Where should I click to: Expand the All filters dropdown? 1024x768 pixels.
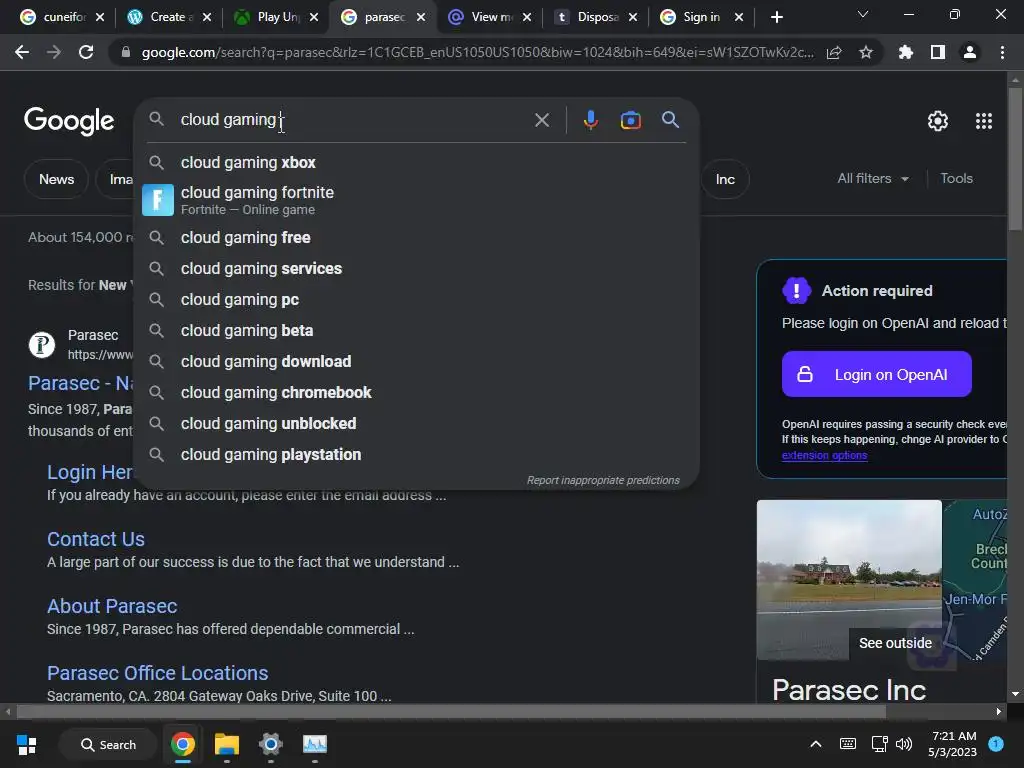click(x=873, y=178)
